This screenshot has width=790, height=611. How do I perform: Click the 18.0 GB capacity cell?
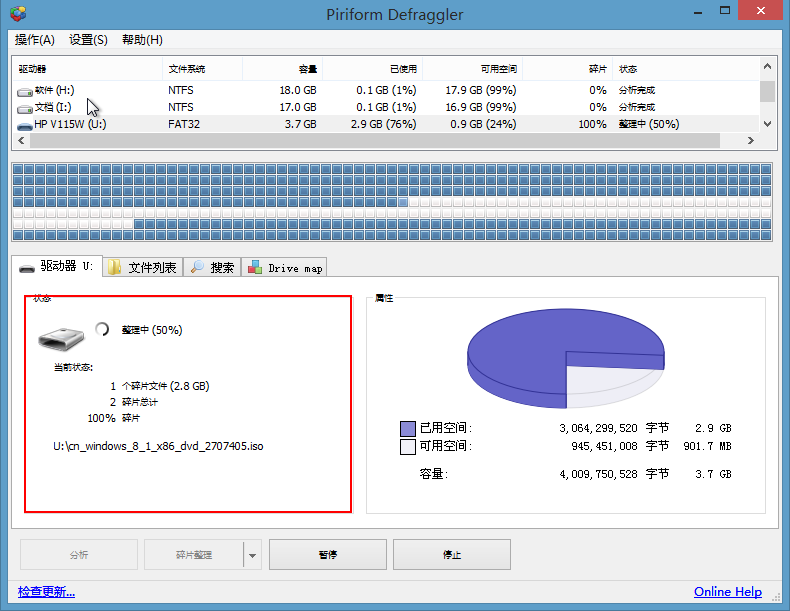click(x=298, y=90)
